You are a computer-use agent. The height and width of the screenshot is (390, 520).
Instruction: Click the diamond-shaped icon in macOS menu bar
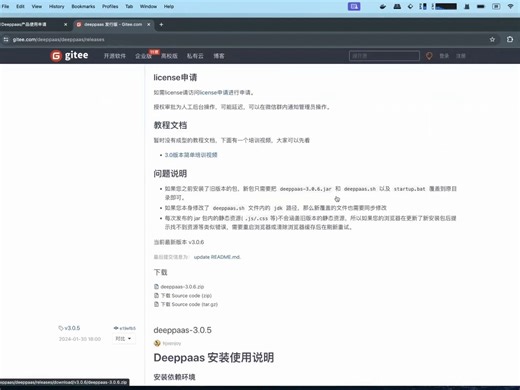click(410, 6)
